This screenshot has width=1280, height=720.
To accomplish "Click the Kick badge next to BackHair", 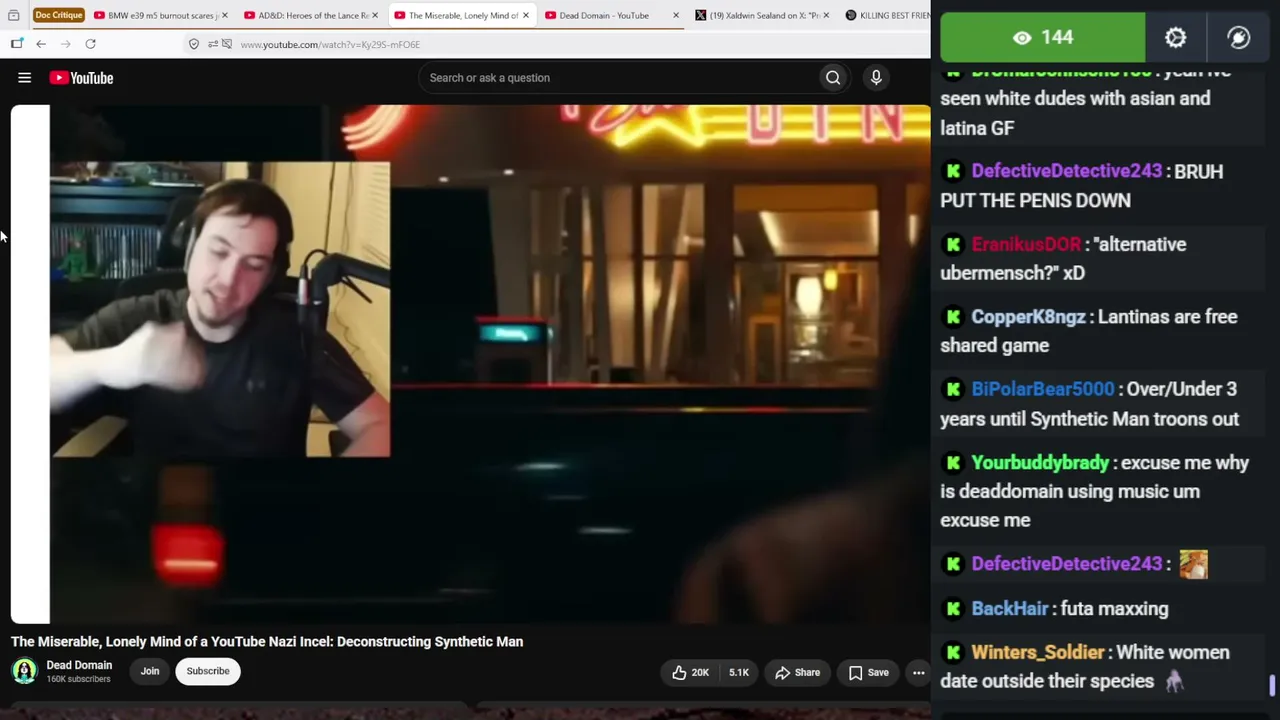I will click(953, 608).
